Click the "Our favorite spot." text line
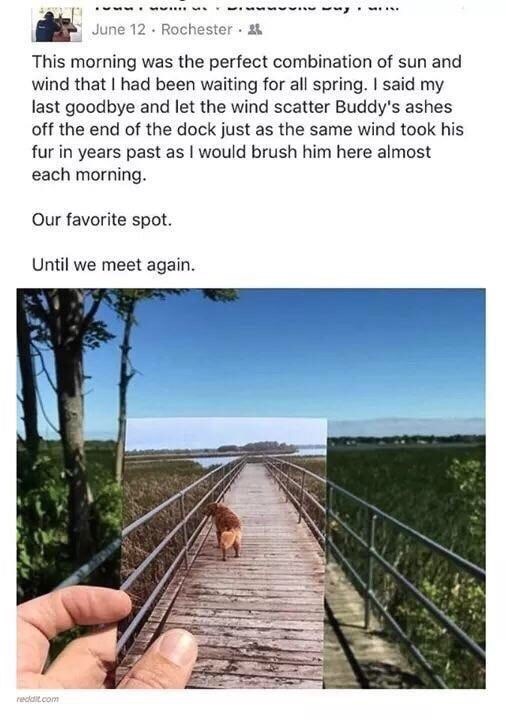 click(x=101, y=219)
